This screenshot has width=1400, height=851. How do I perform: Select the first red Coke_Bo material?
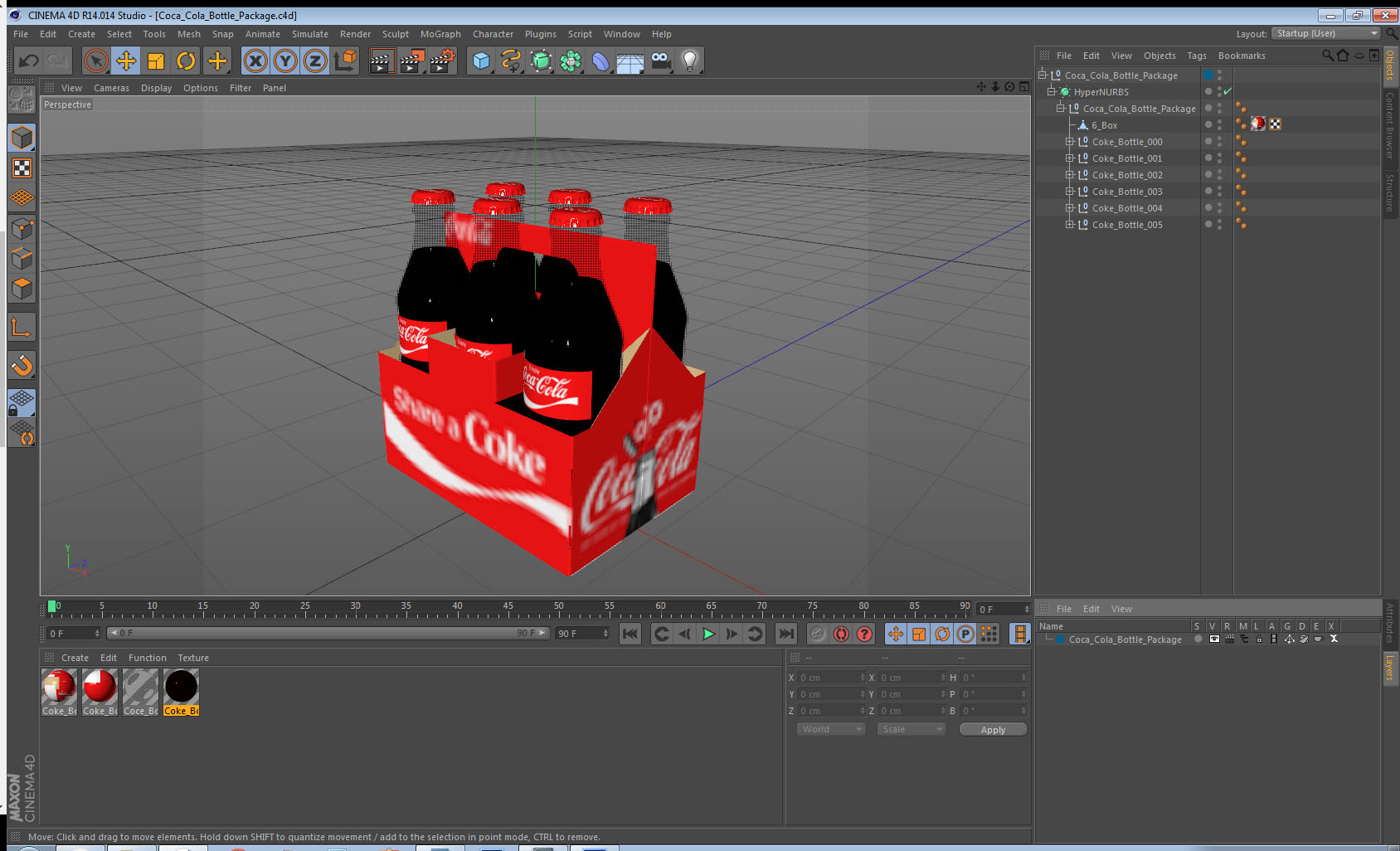coord(59,693)
